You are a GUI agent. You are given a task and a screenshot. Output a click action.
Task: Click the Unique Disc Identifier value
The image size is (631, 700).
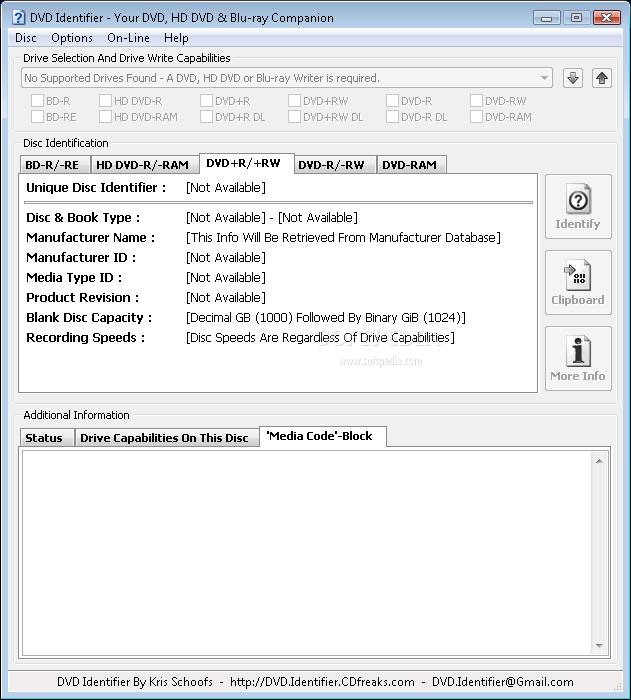pos(226,188)
